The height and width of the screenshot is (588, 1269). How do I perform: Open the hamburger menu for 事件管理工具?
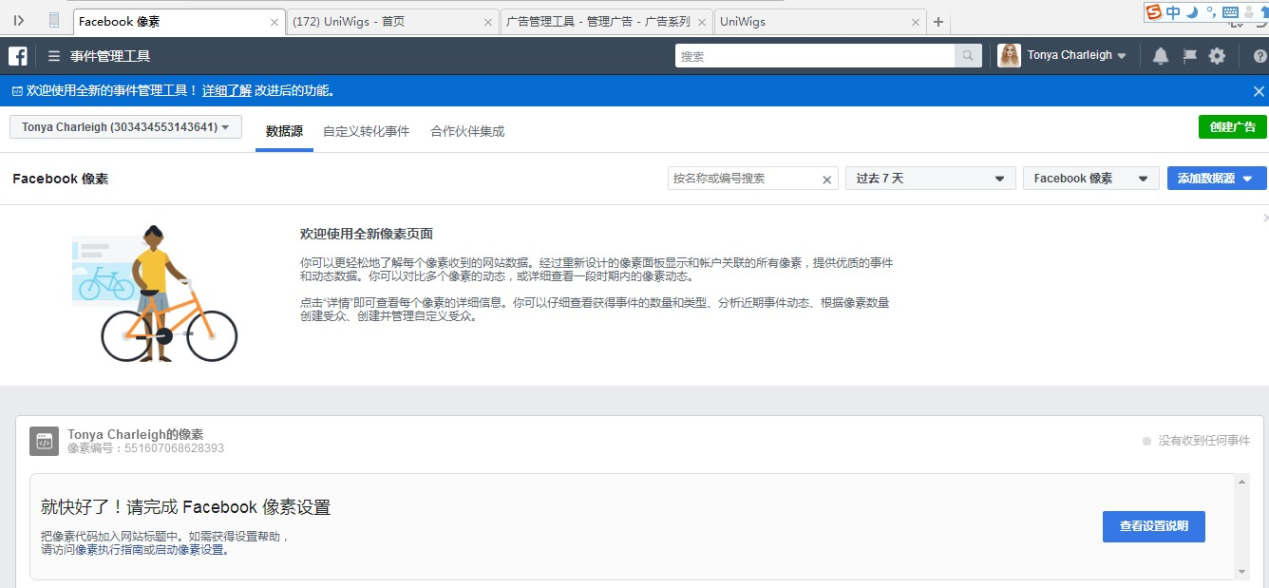click(54, 56)
